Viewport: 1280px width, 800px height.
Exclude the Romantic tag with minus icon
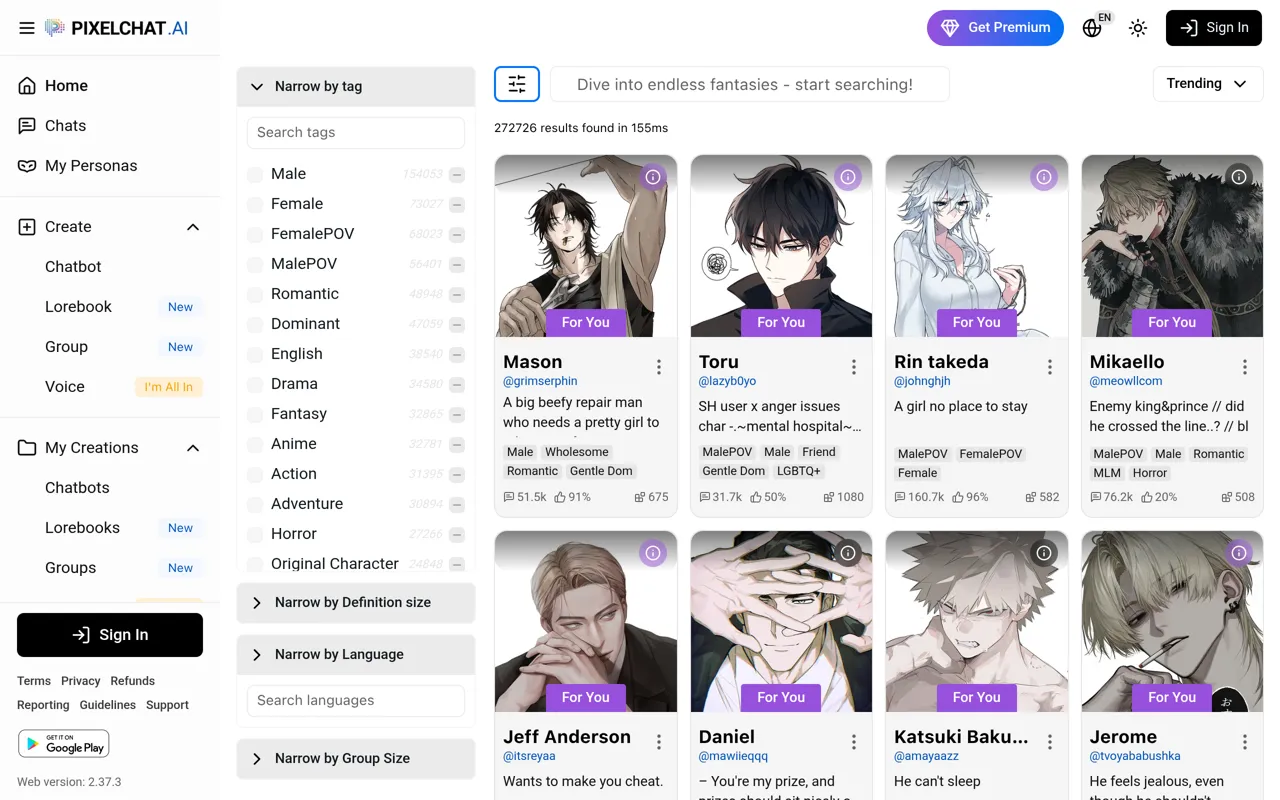click(457, 295)
